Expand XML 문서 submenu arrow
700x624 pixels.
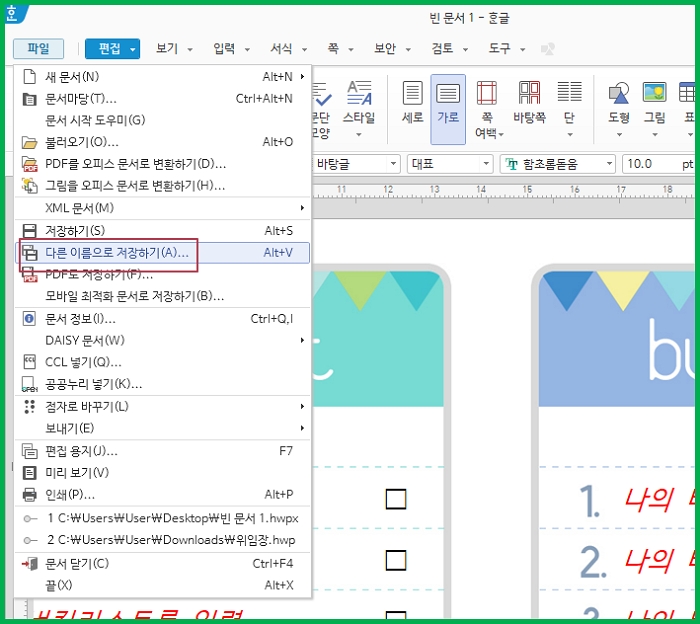302,208
